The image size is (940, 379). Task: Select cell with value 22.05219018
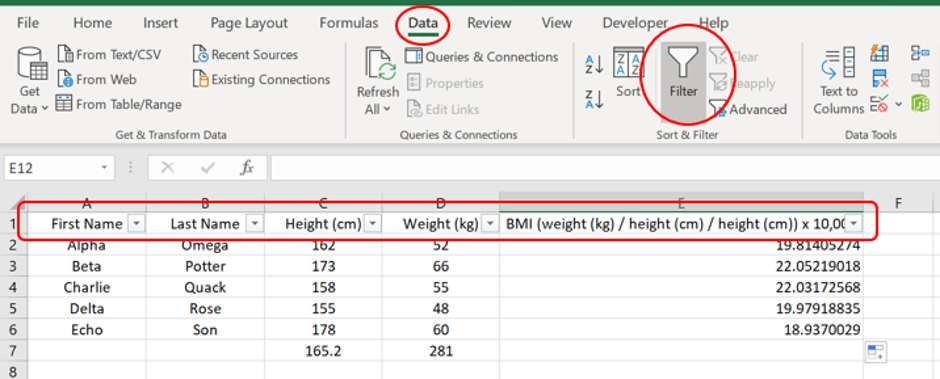pyautogui.click(x=682, y=266)
